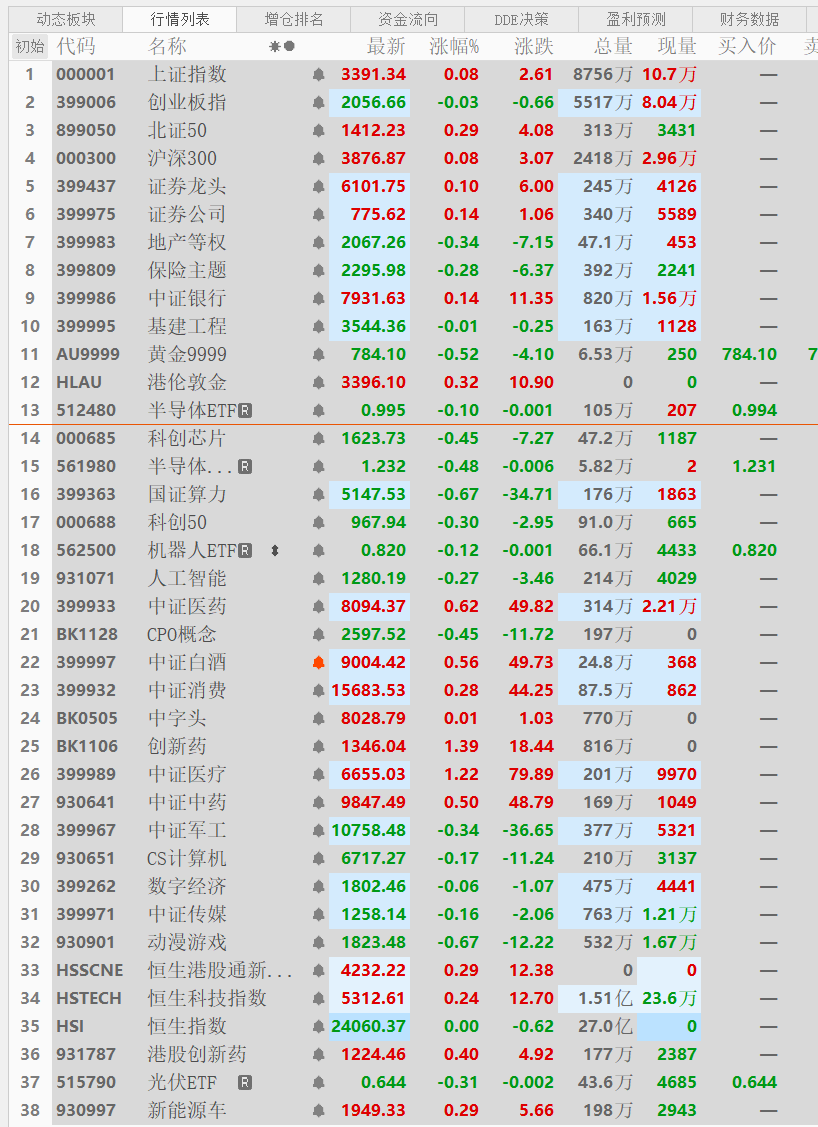Viewport: 818px width, 1127px height.
Task: Sort by the 现量 column header
Action: pos(677,47)
